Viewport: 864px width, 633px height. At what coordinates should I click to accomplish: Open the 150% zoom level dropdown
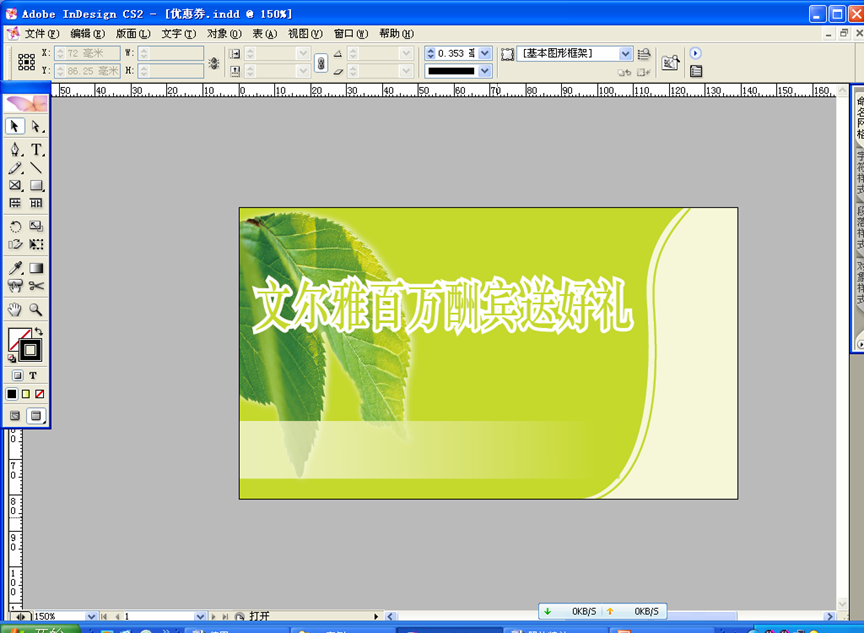pos(91,617)
